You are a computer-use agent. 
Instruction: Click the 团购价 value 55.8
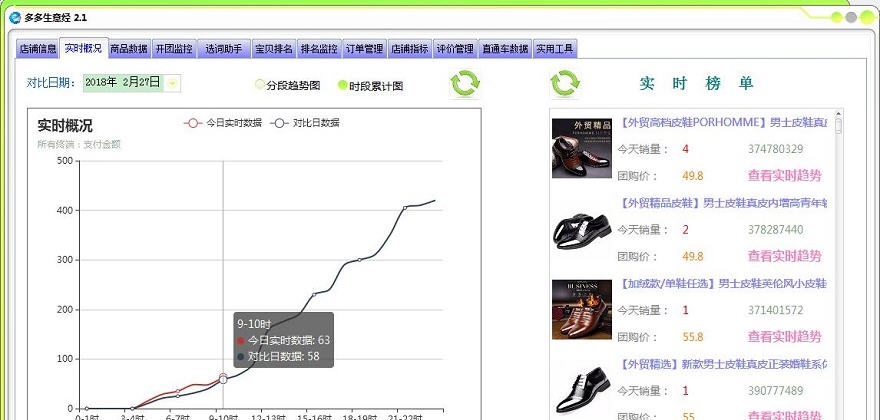click(693, 337)
